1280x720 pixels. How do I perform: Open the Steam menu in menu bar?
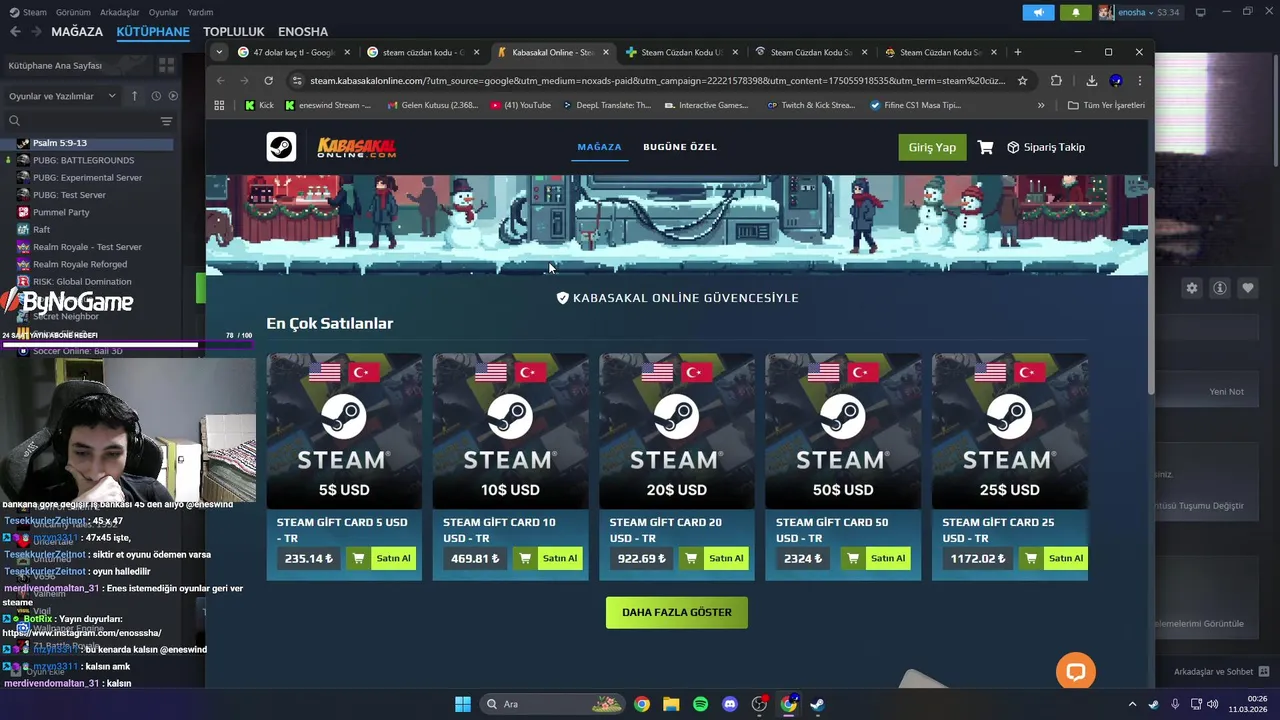(27, 12)
